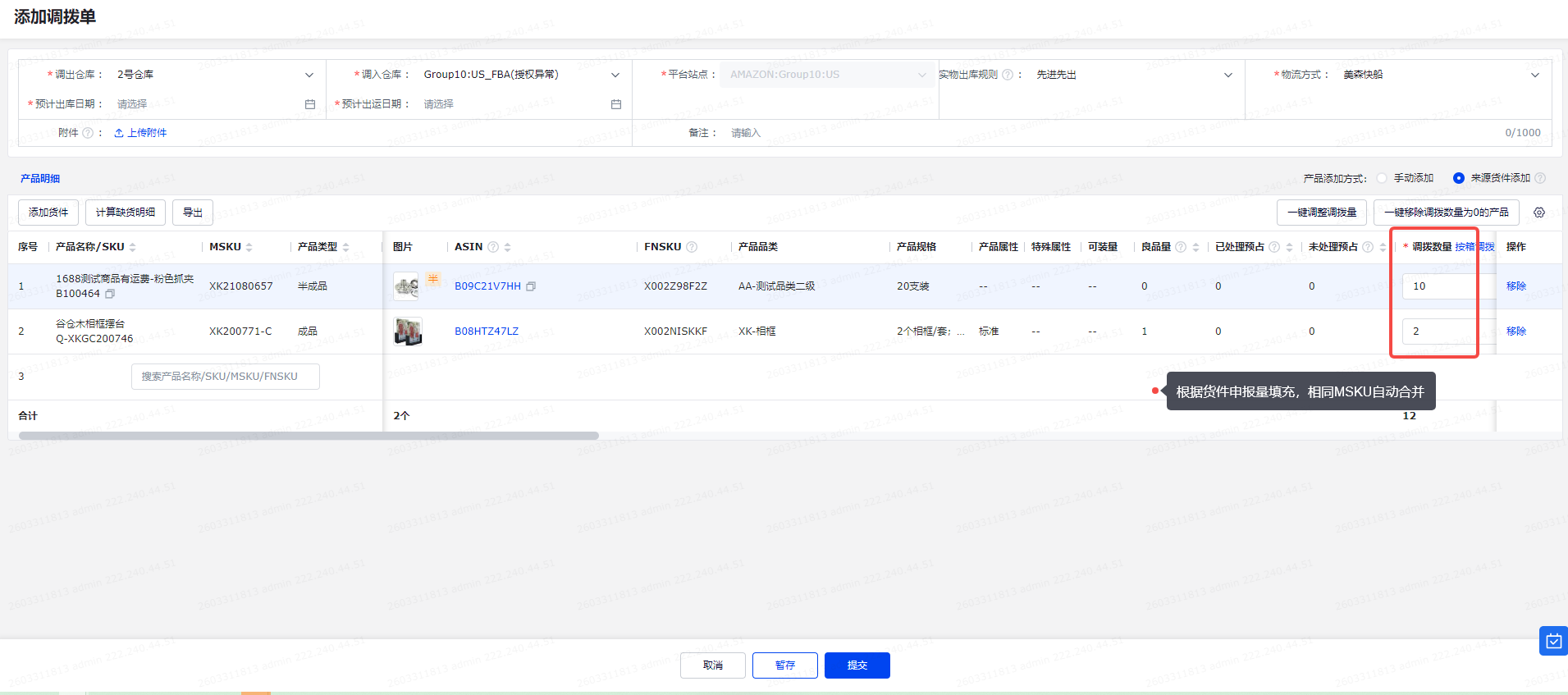The width and height of the screenshot is (1568, 695).
Task: Click the help icon next to 附件
Action: 88,133
